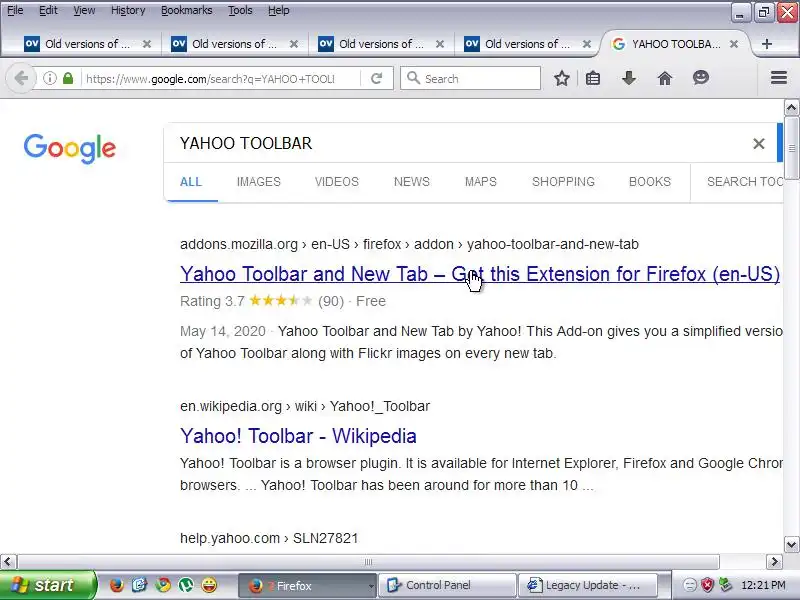
Task: Open the History menu
Action: 128,10
